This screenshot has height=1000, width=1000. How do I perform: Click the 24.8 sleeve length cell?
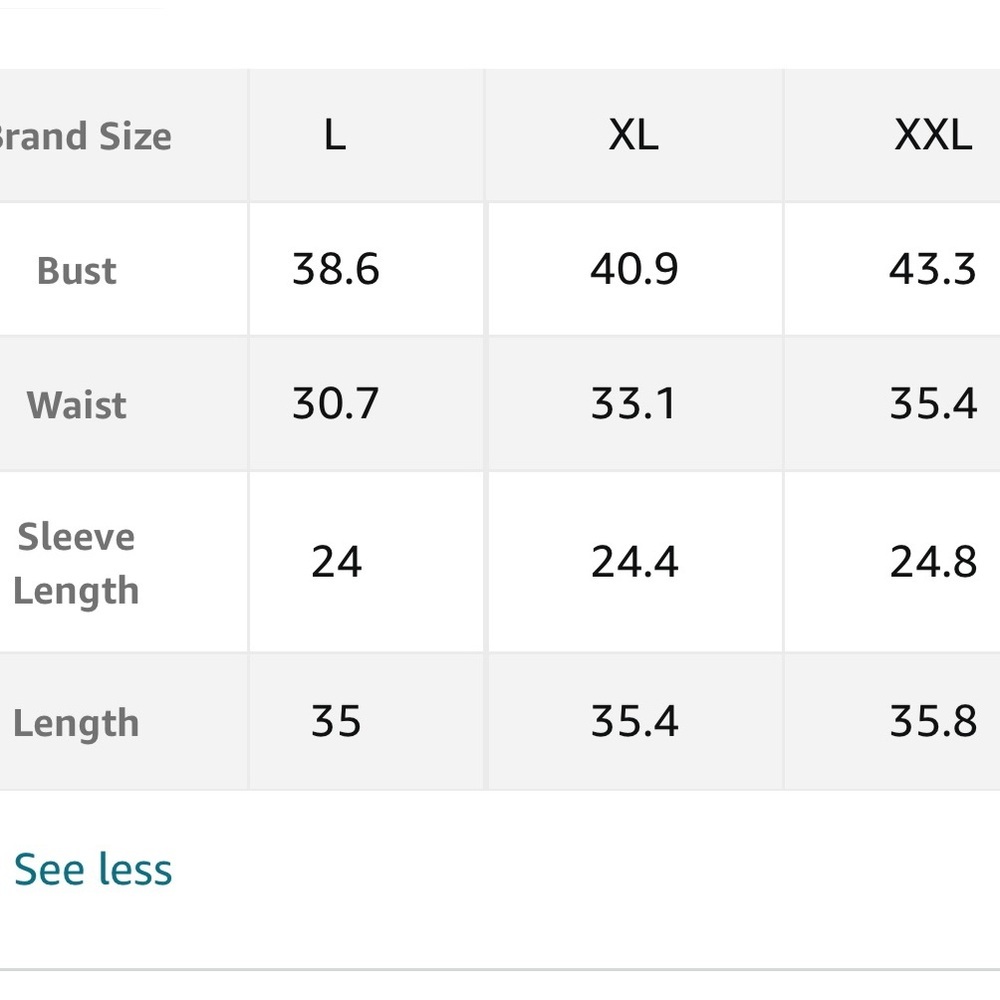(x=932, y=562)
